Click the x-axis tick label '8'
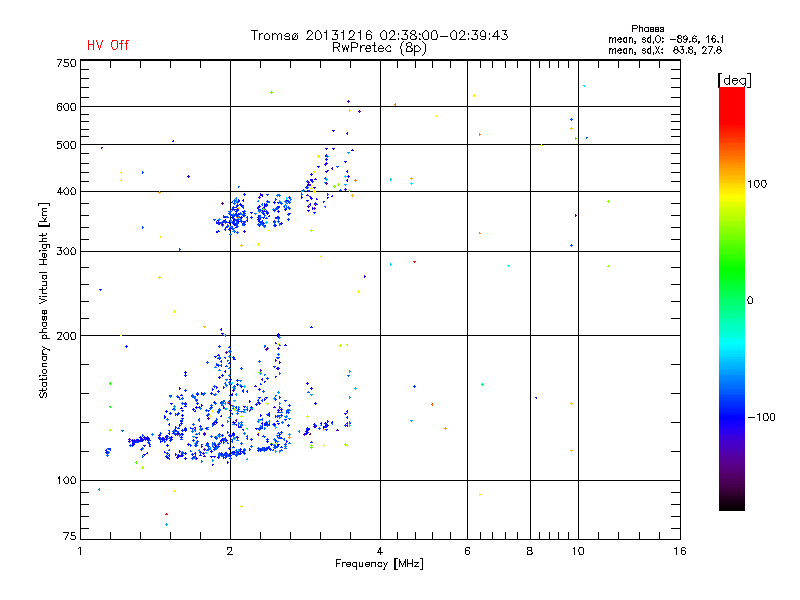 pos(530,551)
